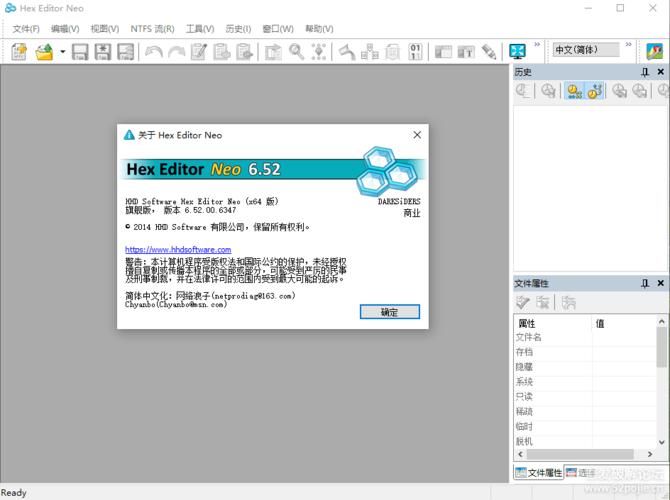Select the 隐藏 property row
Screen dimensions: 670x500
pos(585,367)
